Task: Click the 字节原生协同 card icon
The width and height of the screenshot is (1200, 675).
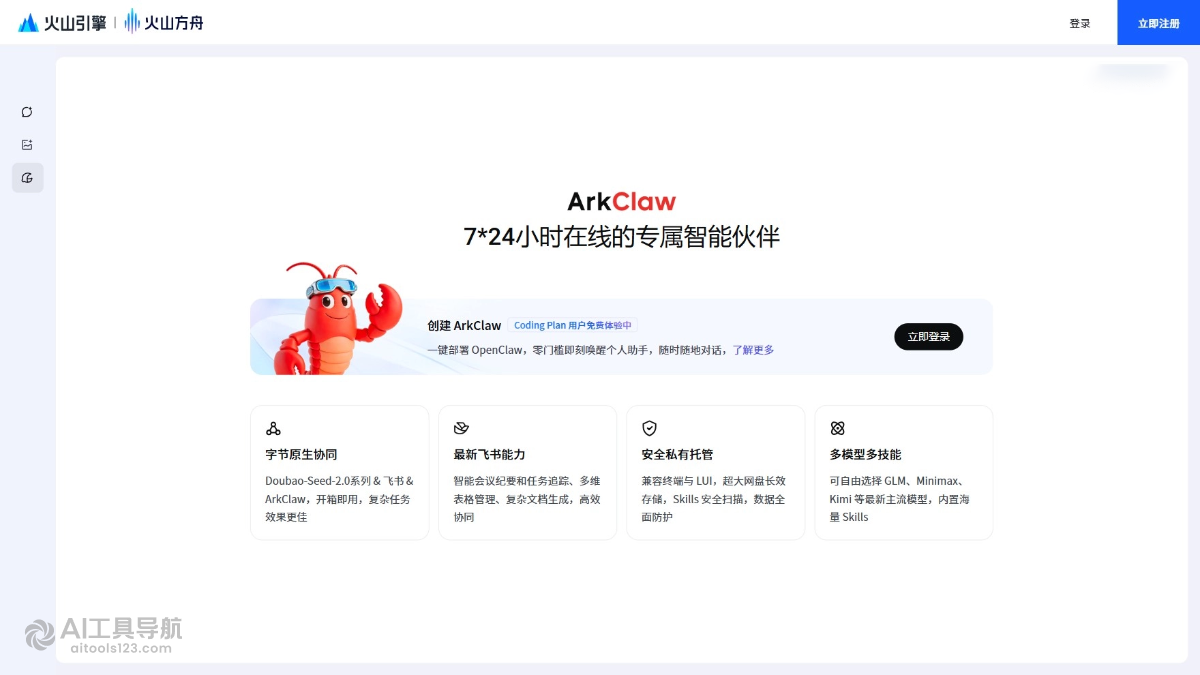Action: click(x=273, y=428)
